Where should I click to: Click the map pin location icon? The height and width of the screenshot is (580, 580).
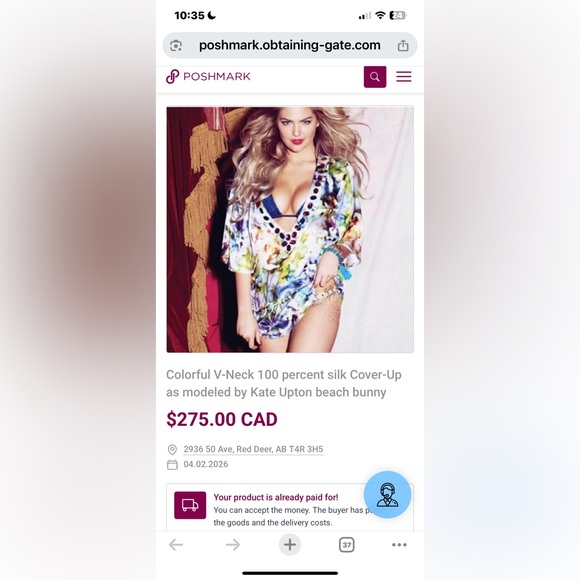(x=172, y=449)
